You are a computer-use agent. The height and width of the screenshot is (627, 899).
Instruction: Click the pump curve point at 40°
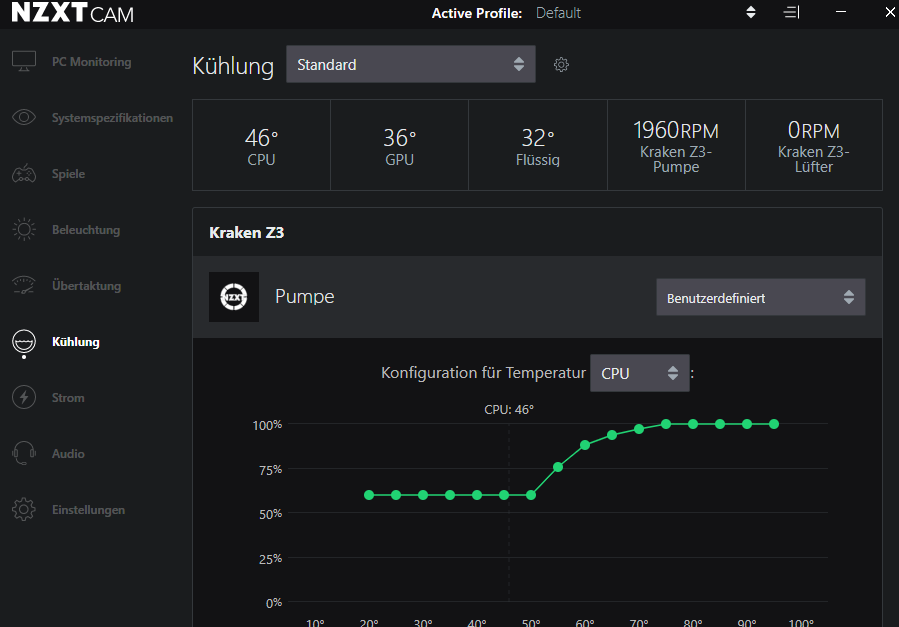click(477, 495)
